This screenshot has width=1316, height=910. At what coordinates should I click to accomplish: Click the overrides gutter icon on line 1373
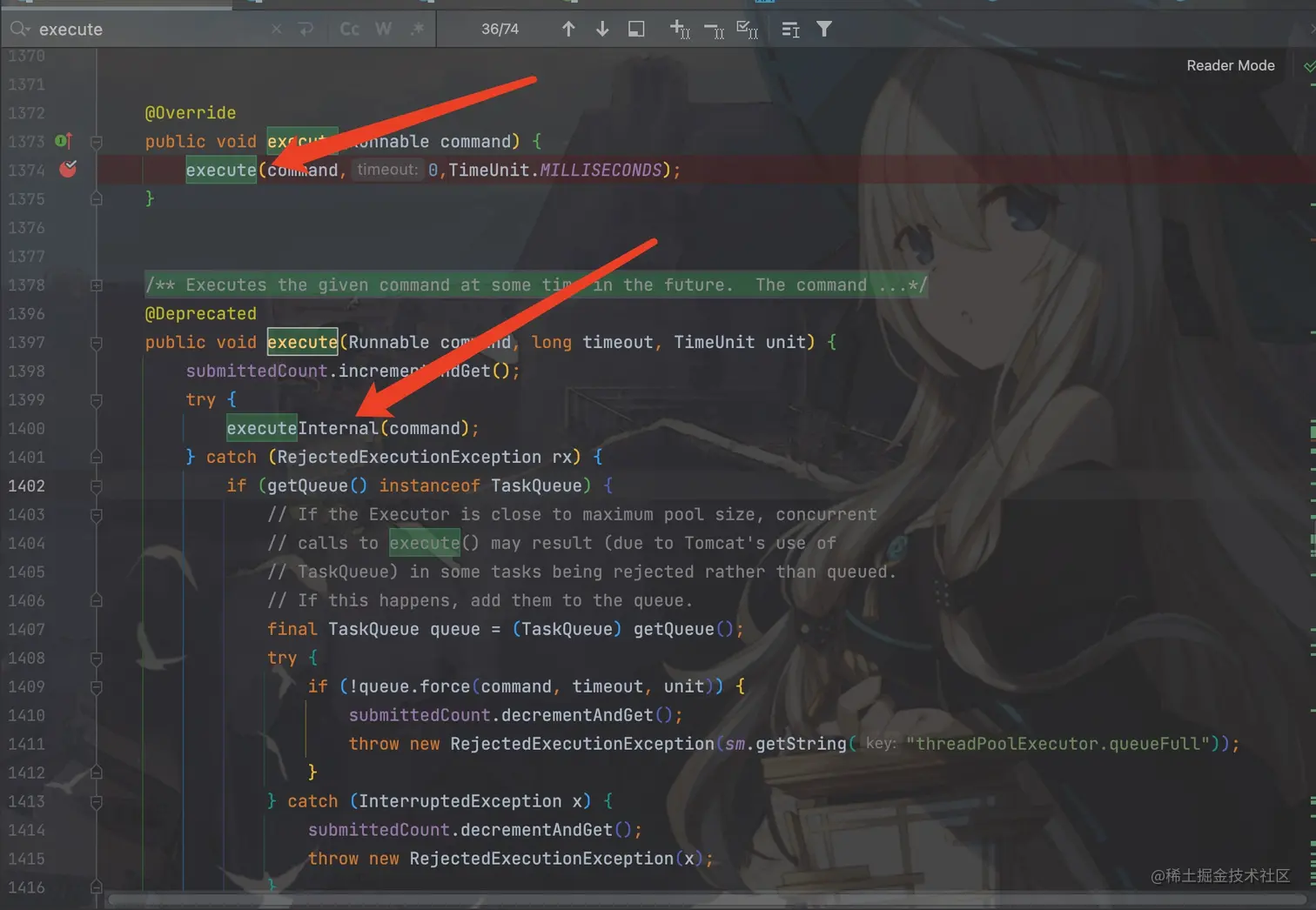click(x=64, y=140)
